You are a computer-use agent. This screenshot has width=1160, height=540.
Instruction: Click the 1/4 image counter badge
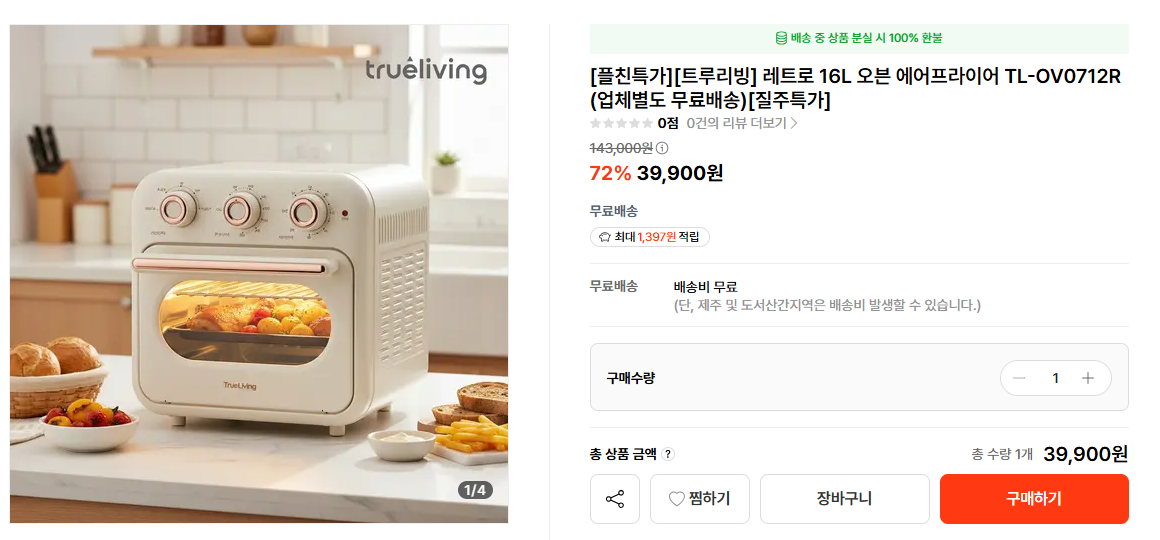click(x=475, y=490)
